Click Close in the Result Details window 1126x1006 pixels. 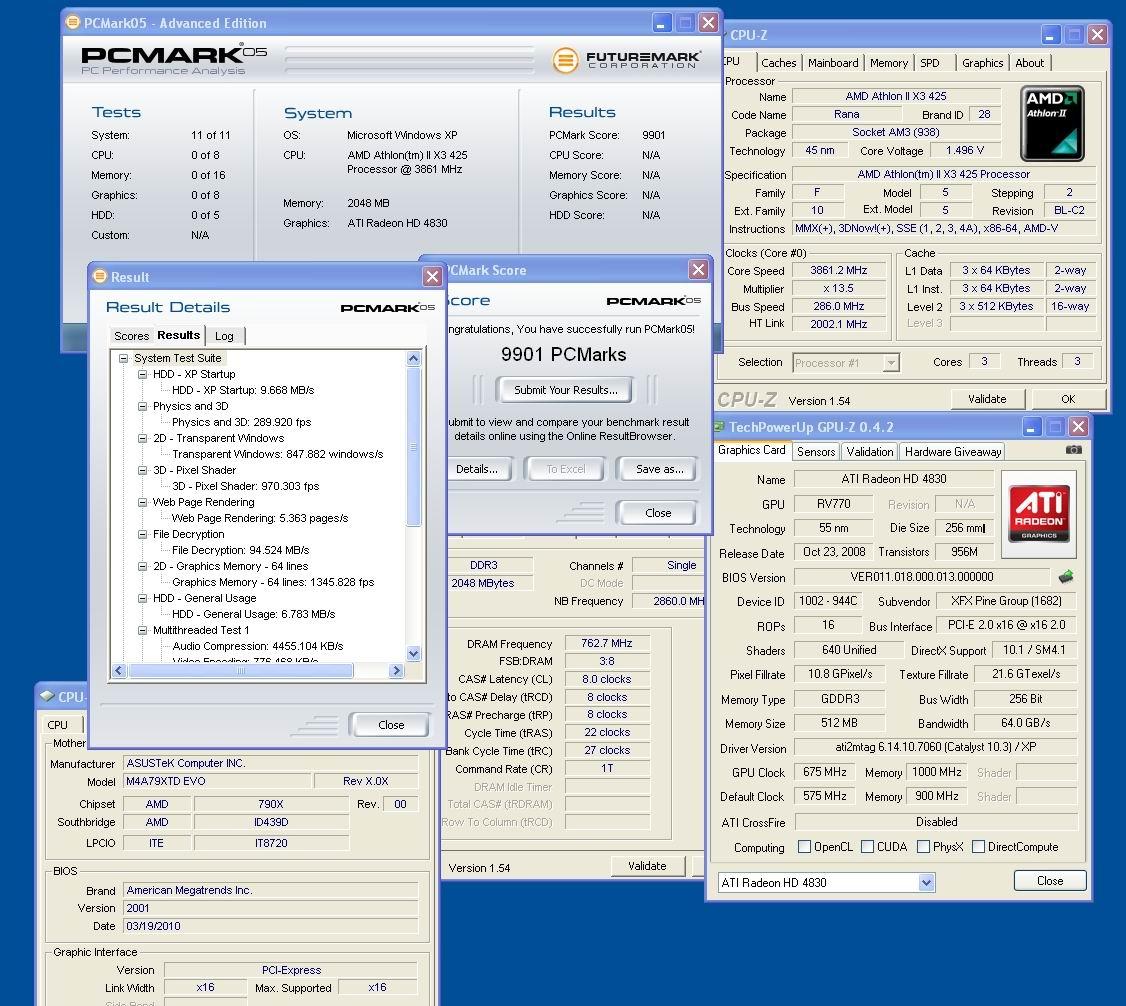[x=391, y=725]
